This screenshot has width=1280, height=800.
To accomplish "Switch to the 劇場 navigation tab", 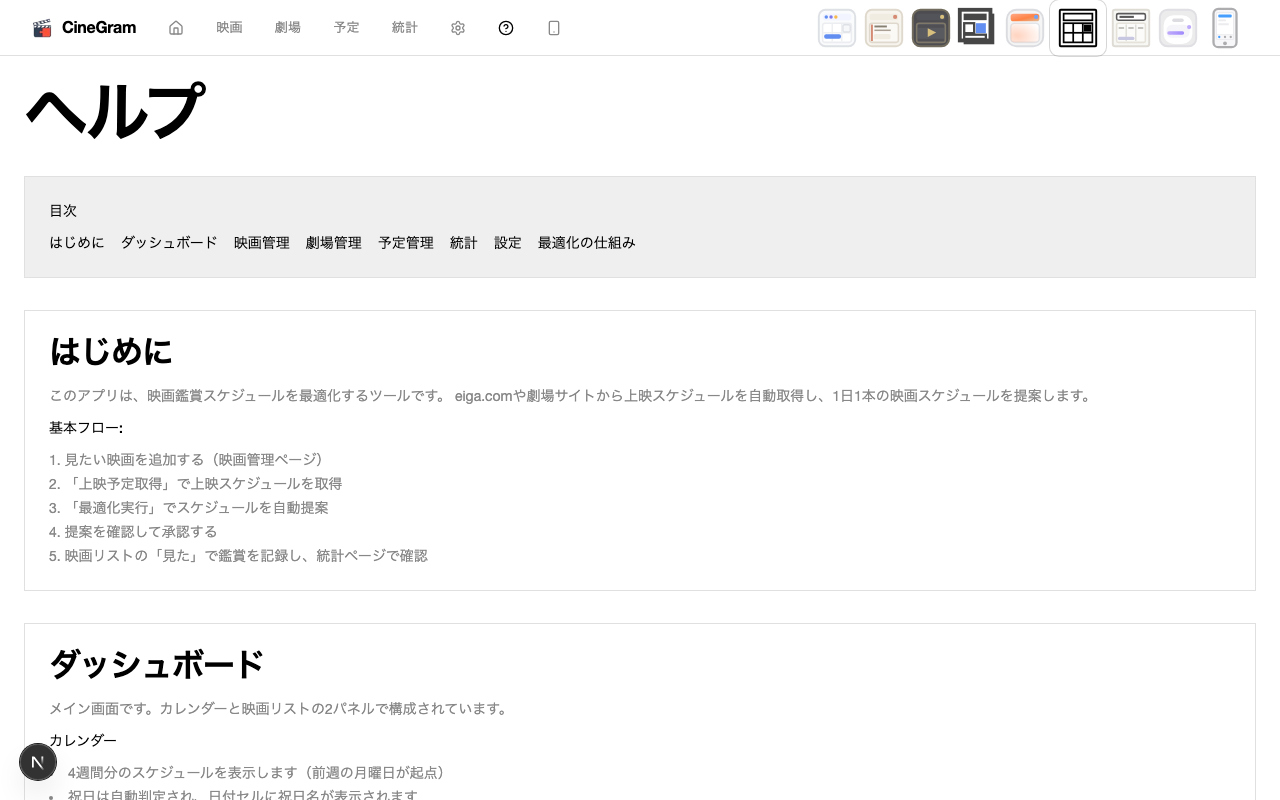I will click(287, 28).
